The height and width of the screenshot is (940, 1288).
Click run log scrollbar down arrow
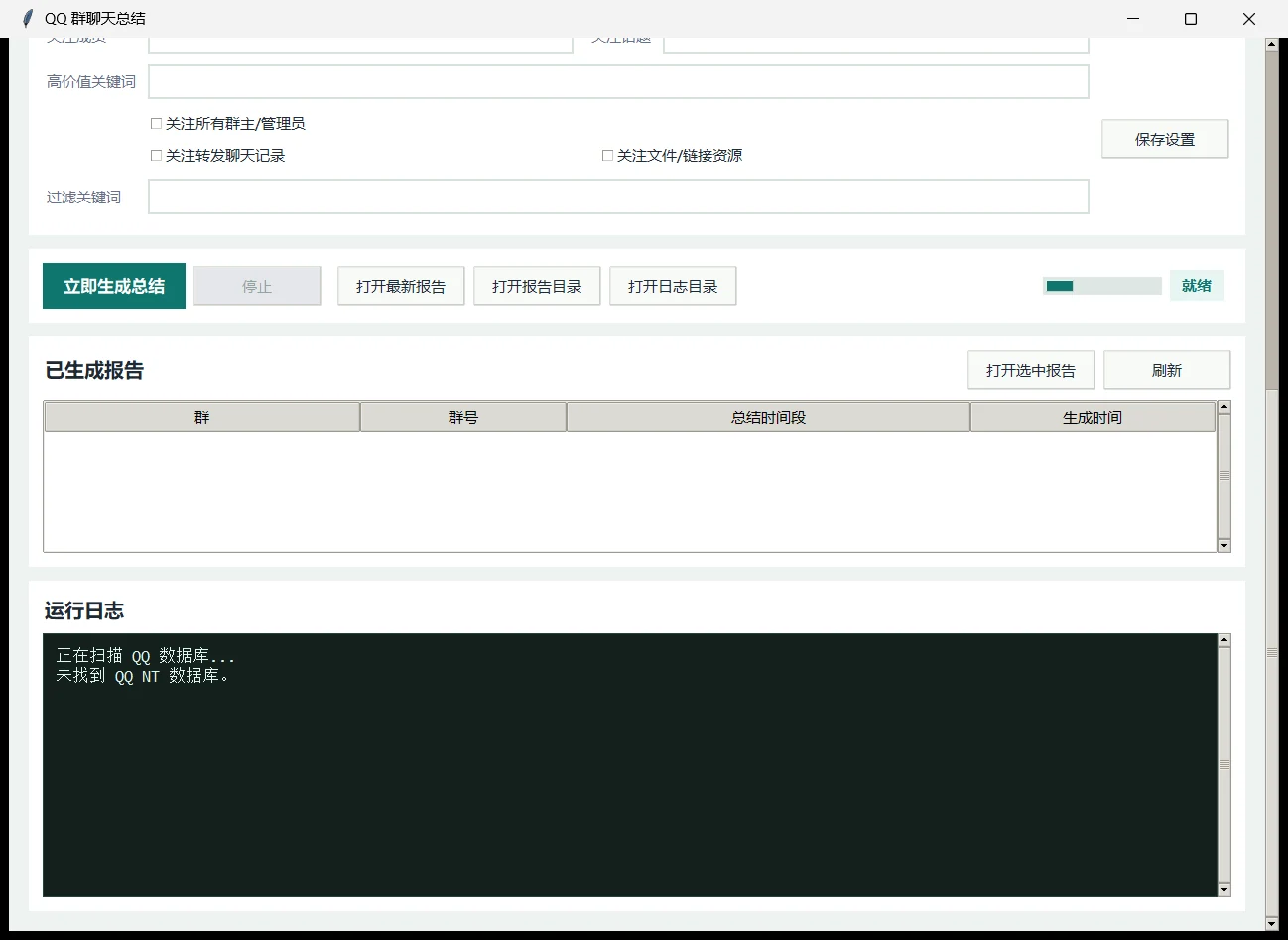pos(1224,890)
